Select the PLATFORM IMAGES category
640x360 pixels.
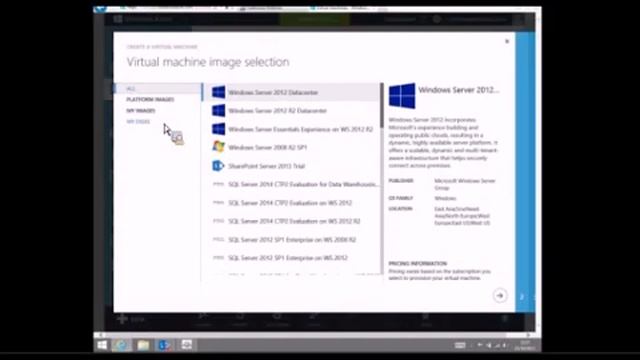tap(150, 100)
